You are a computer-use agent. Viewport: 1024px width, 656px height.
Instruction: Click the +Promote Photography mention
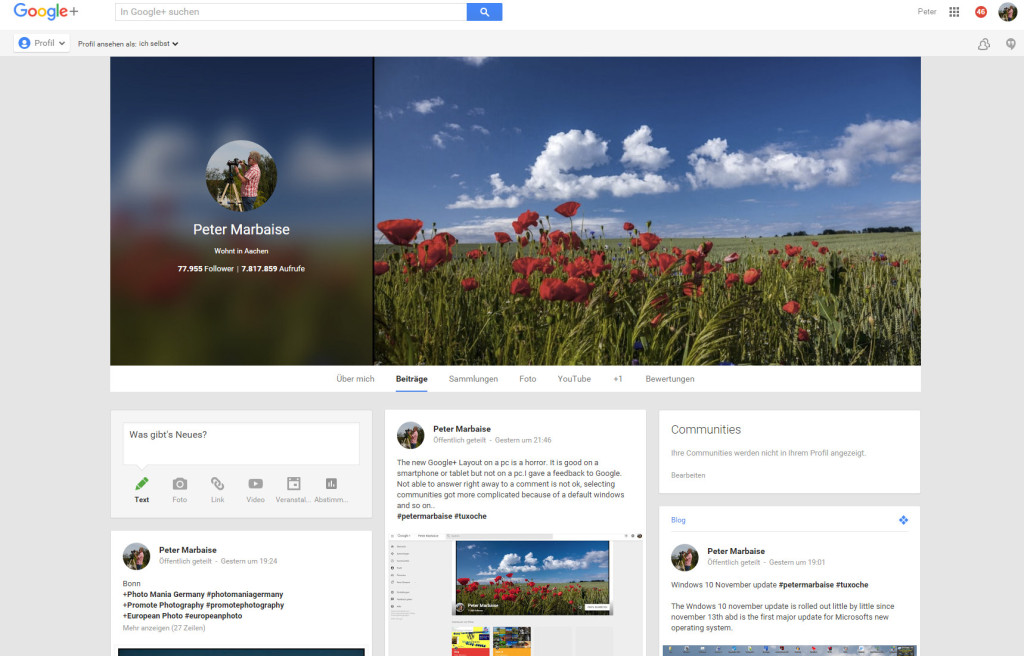coord(163,605)
